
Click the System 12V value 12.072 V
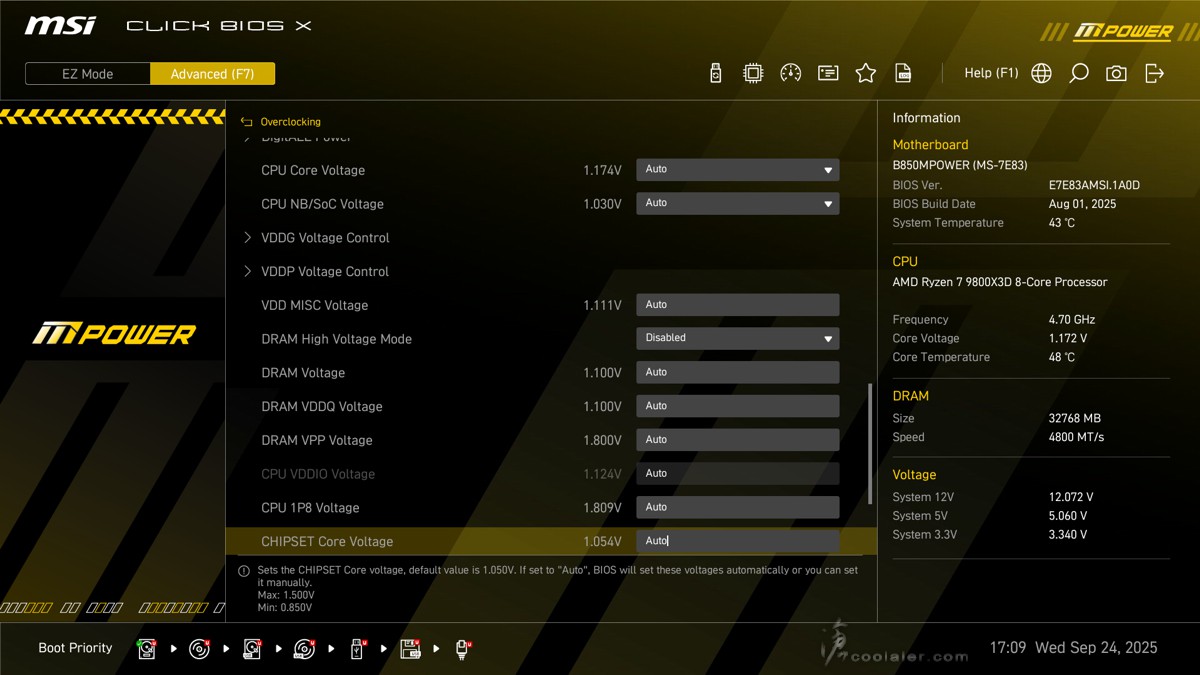pyautogui.click(x=1071, y=497)
